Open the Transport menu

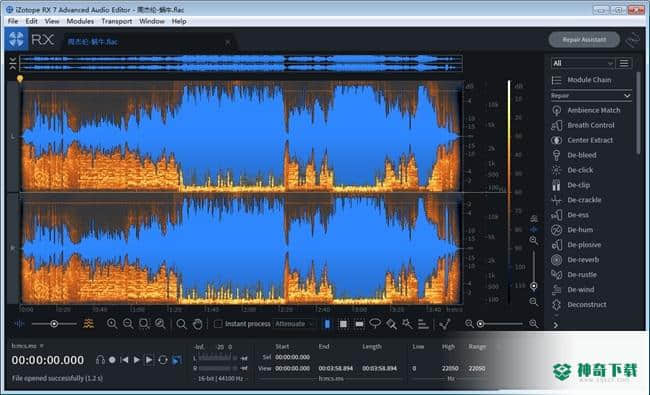click(x=116, y=21)
